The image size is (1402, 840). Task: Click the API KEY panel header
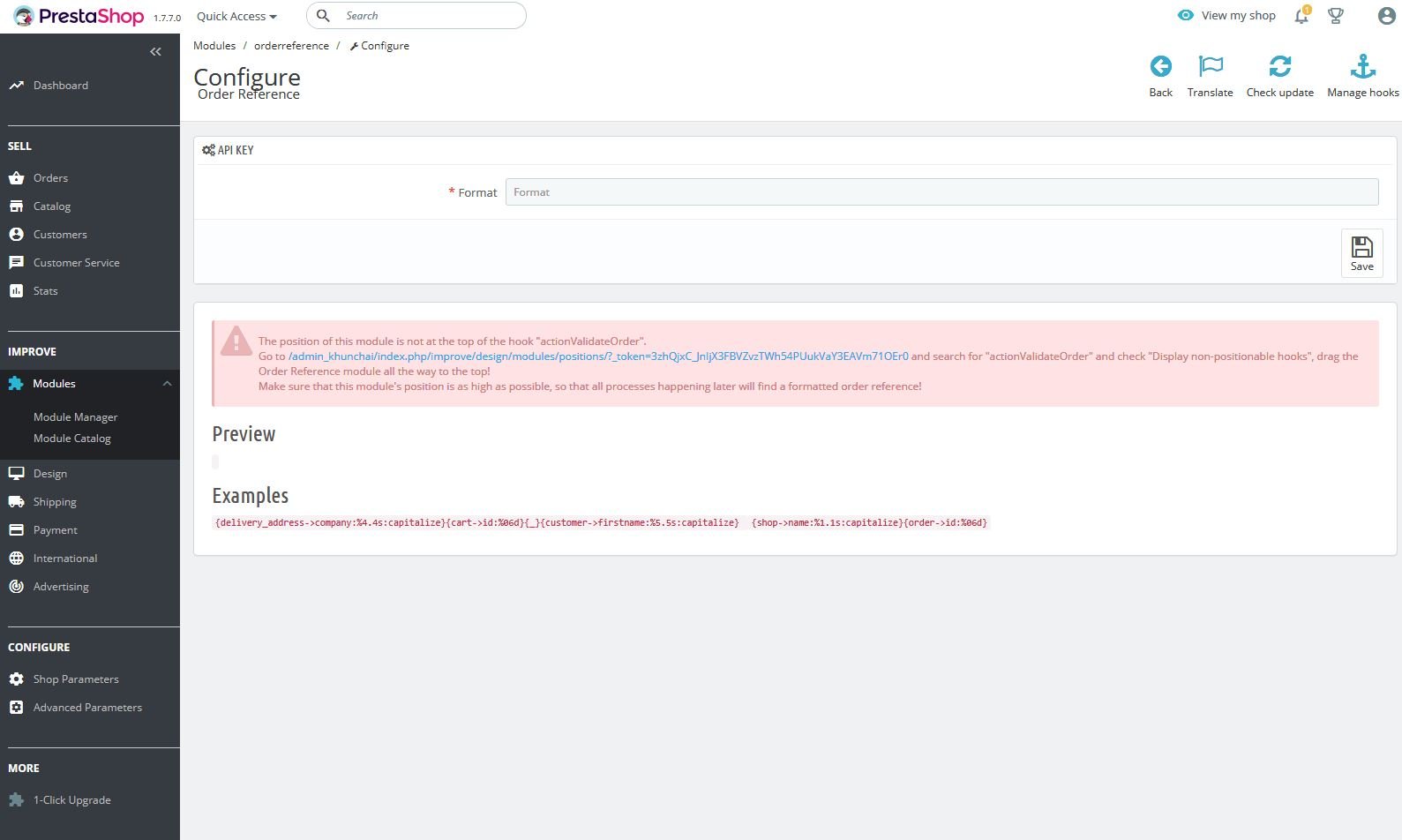click(x=228, y=151)
